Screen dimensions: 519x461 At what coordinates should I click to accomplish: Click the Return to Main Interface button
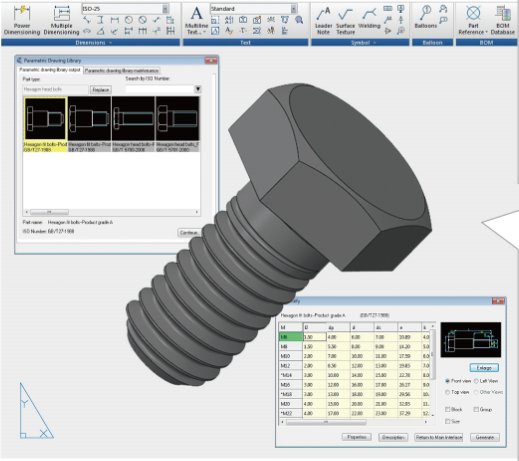(x=439, y=437)
